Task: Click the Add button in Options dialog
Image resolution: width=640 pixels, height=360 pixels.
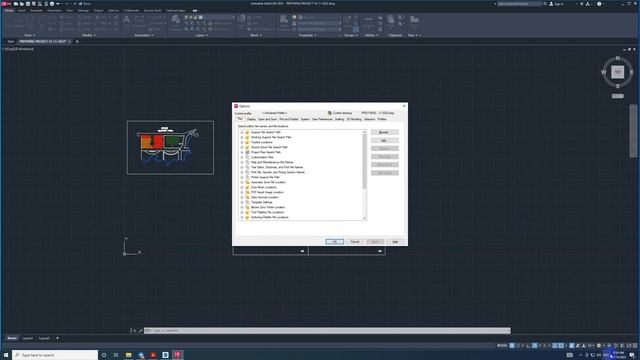Action: 384,140
